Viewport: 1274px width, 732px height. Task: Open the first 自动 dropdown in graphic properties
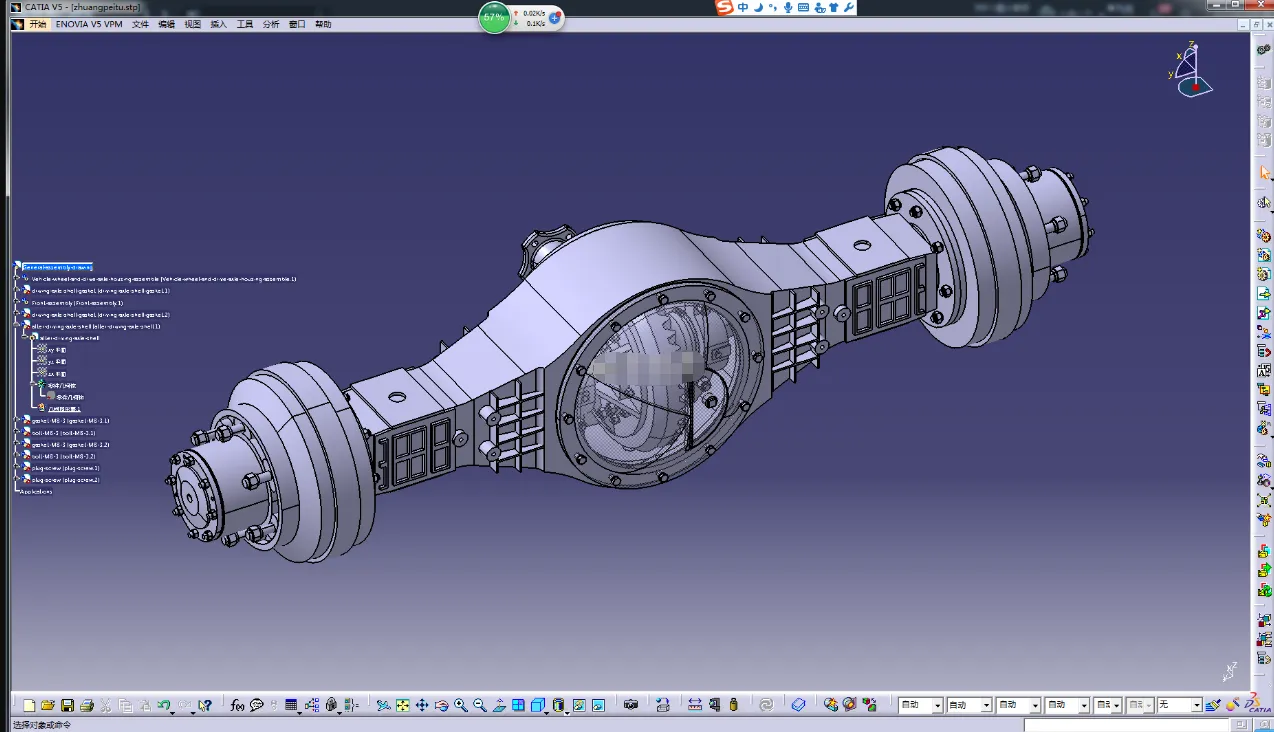937,705
